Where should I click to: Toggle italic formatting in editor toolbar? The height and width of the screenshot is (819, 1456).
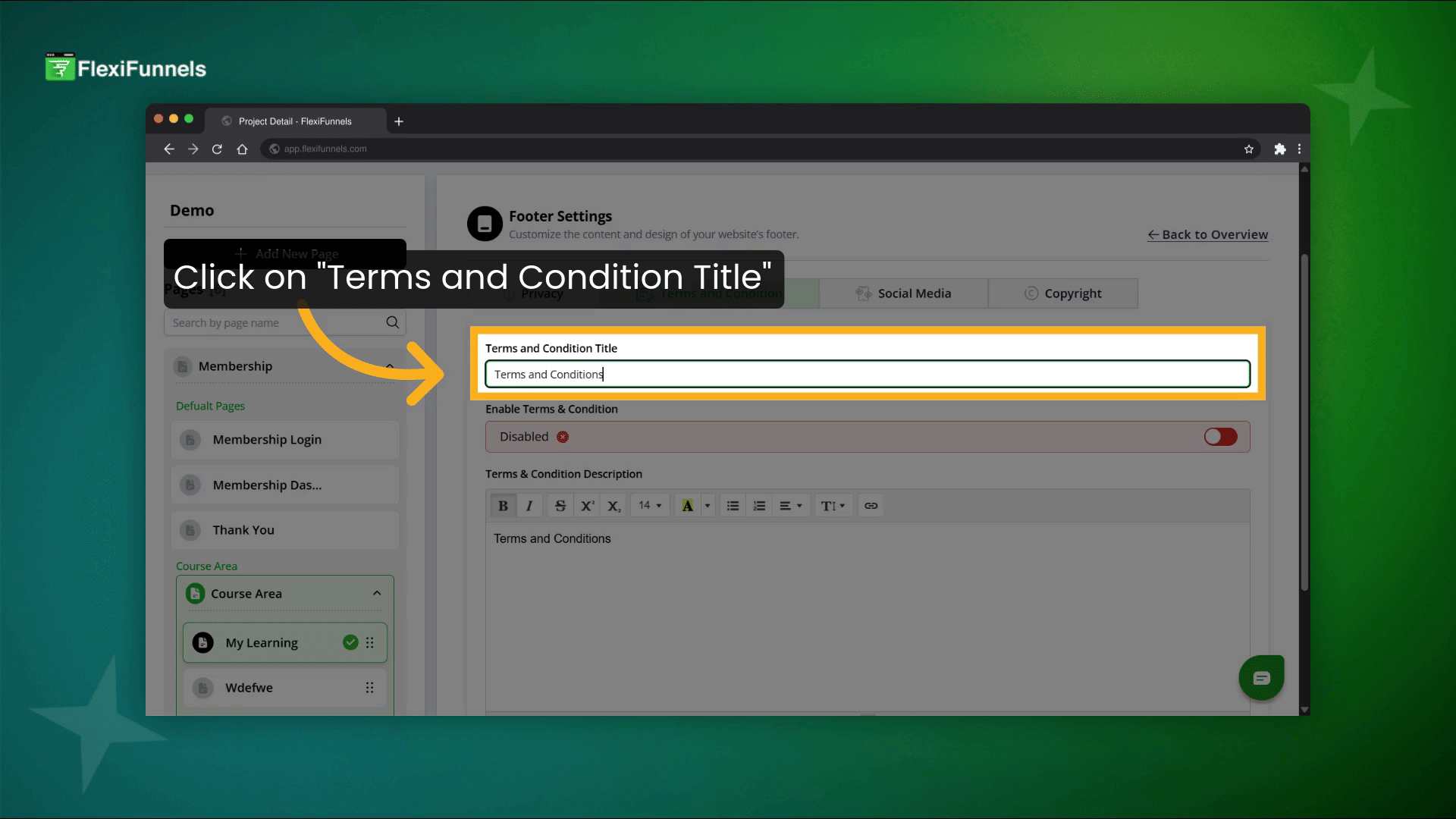[529, 506]
